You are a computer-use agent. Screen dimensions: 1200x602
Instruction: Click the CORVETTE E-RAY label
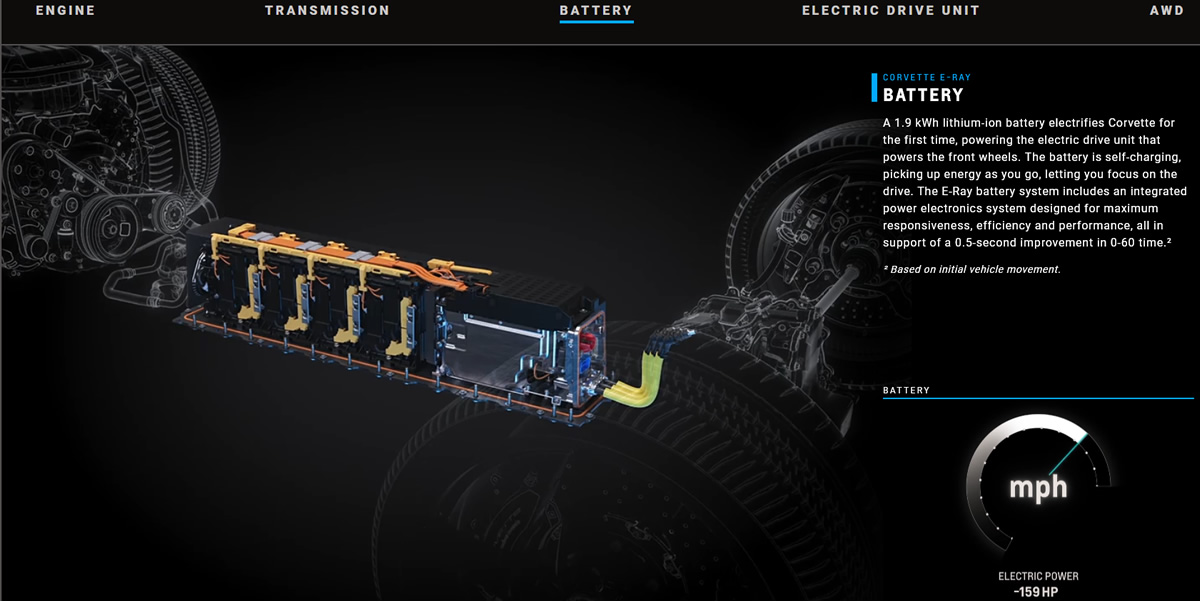[x=927, y=77]
